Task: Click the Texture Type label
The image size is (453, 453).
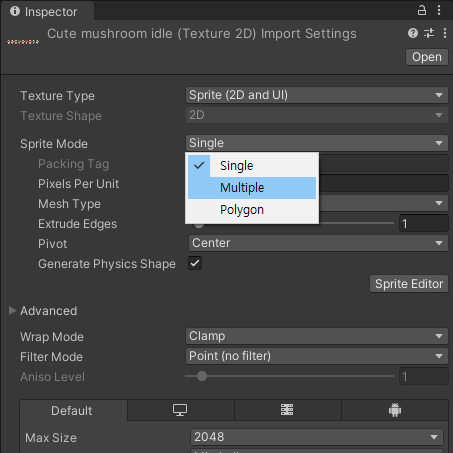Action: pos(57,96)
